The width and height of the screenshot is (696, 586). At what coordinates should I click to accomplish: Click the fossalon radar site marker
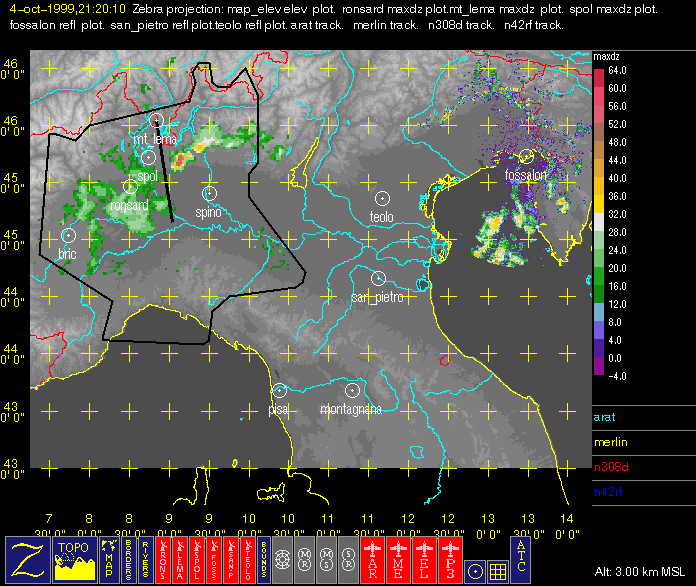526,156
